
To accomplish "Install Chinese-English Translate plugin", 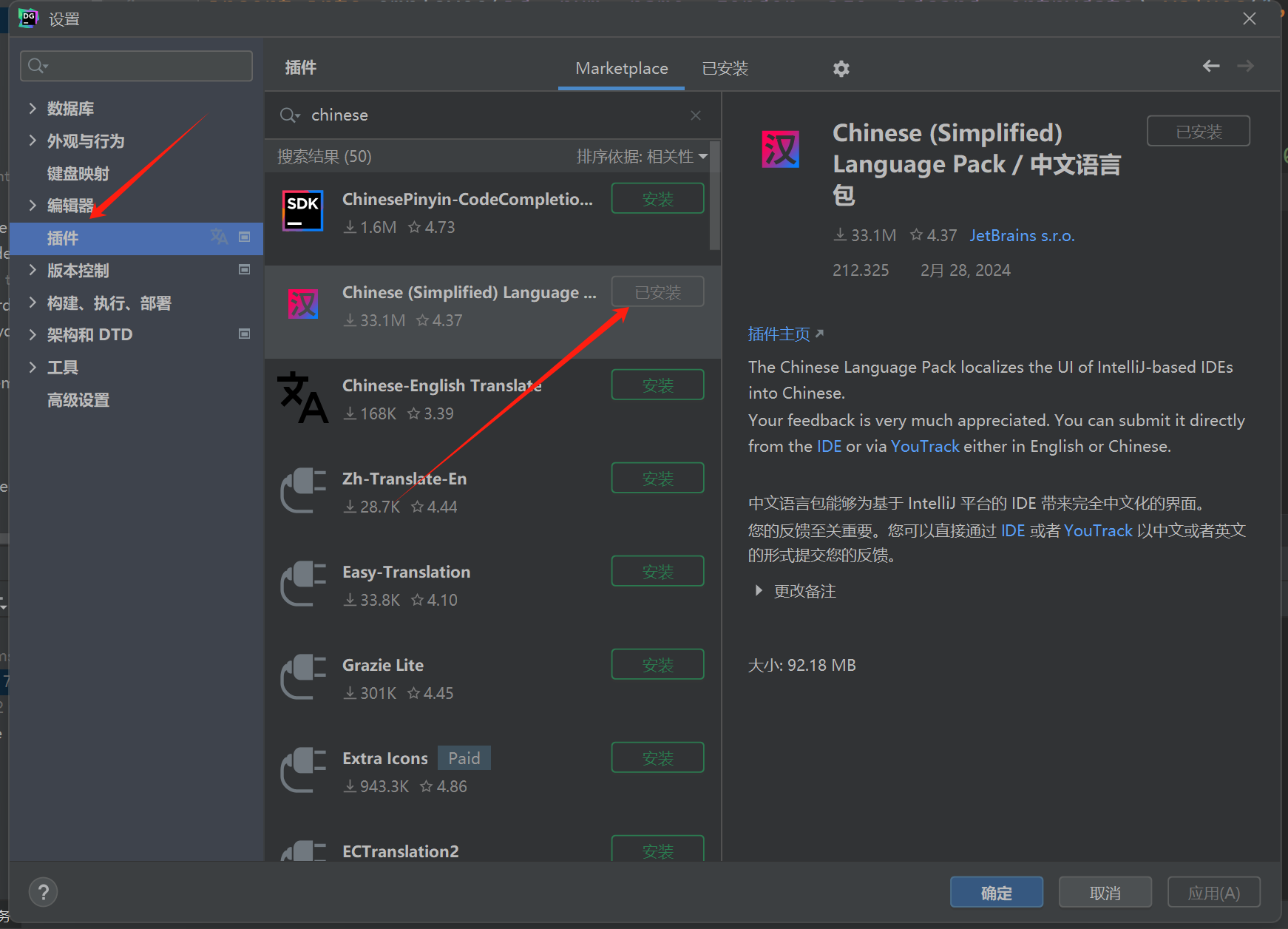I will click(x=657, y=385).
